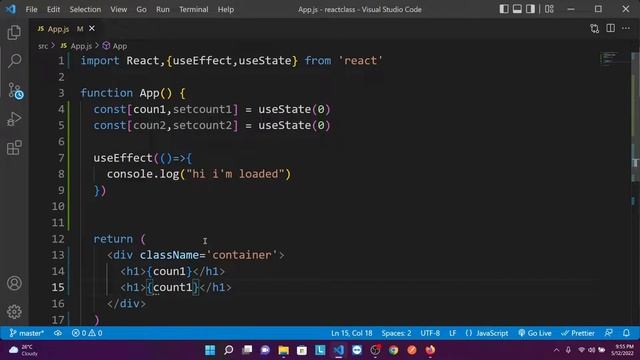
Task: Open Firefox from taskbar
Action: (430, 350)
